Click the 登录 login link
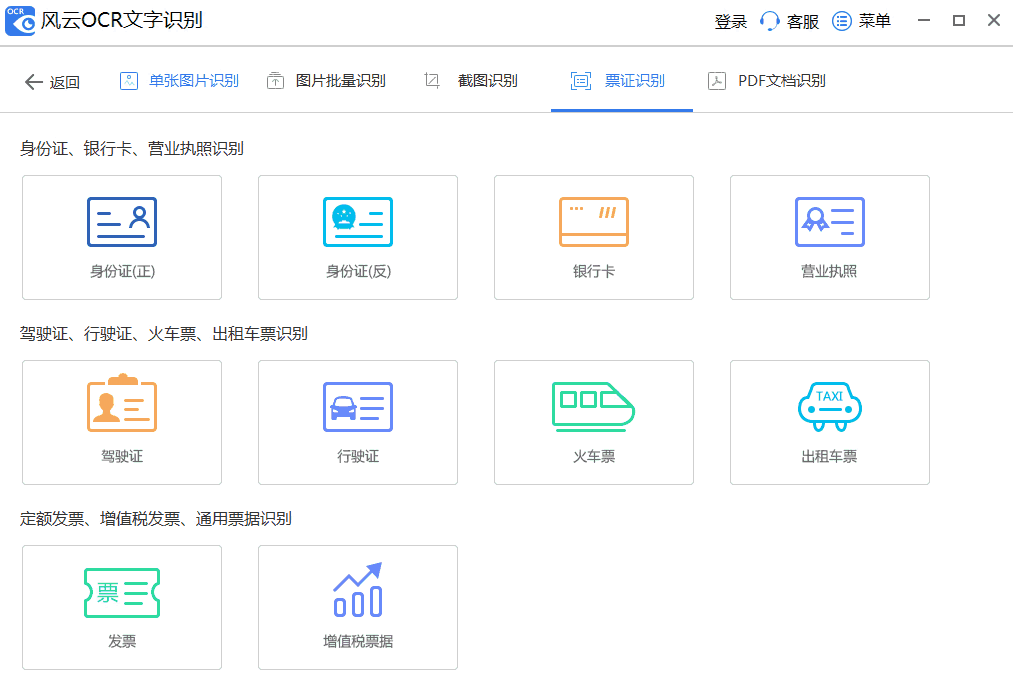Viewport: 1013px width, 688px height. coord(731,20)
